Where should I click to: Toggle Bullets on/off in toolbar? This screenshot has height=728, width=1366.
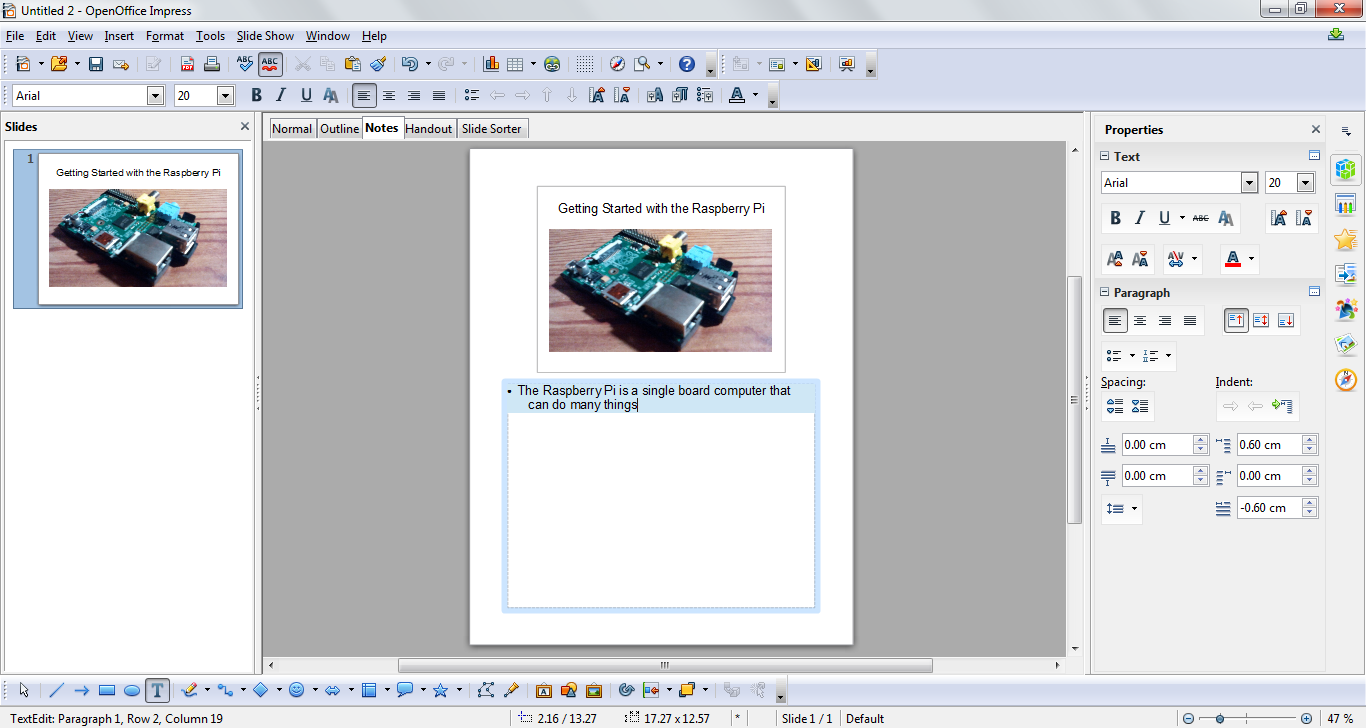[472, 95]
